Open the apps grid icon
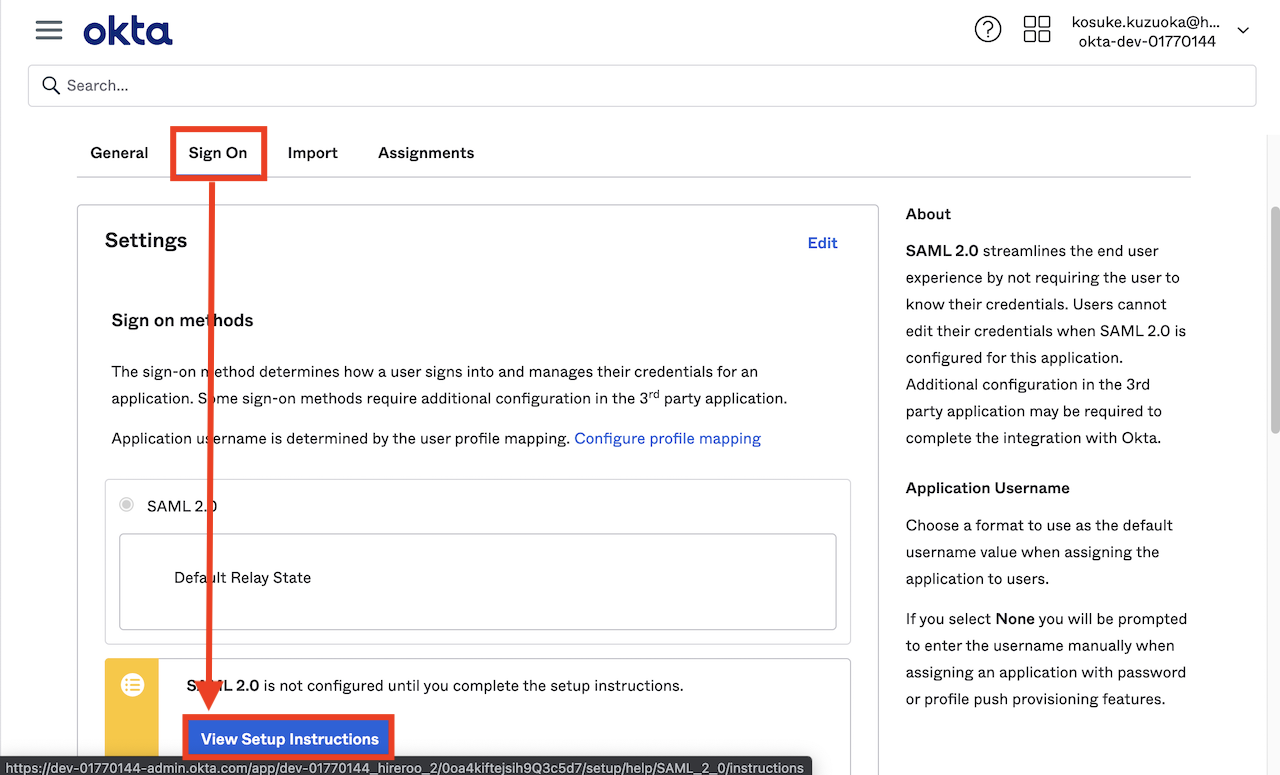Image resolution: width=1280 pixels, height=775 pixels. tap(1037, 29)
